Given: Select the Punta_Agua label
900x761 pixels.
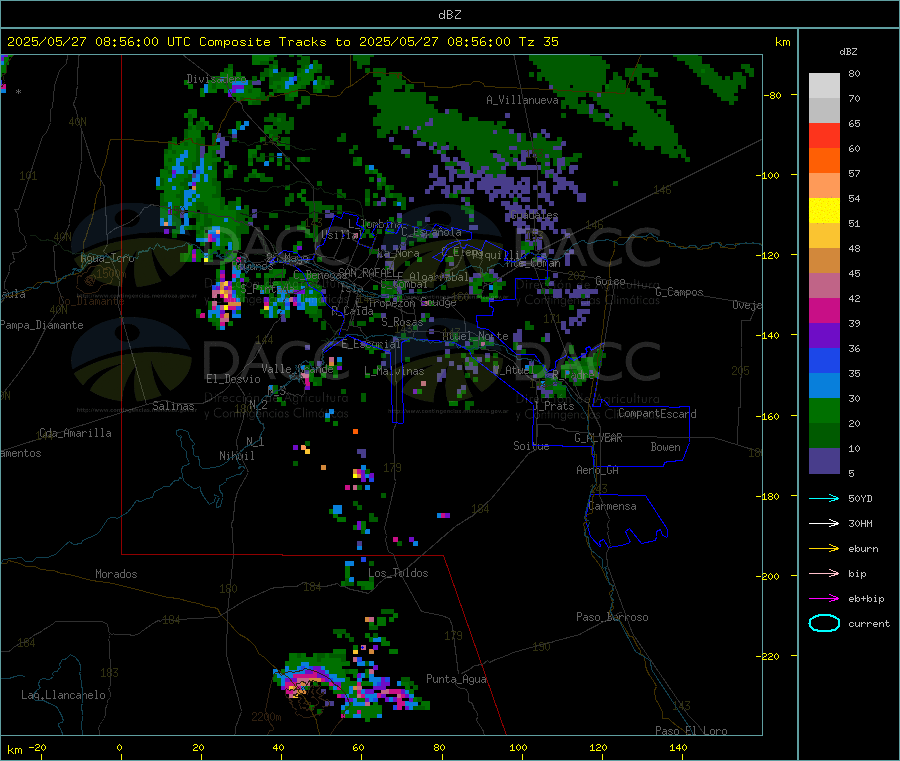Looking at the screenshot, I should click(456, 679).
